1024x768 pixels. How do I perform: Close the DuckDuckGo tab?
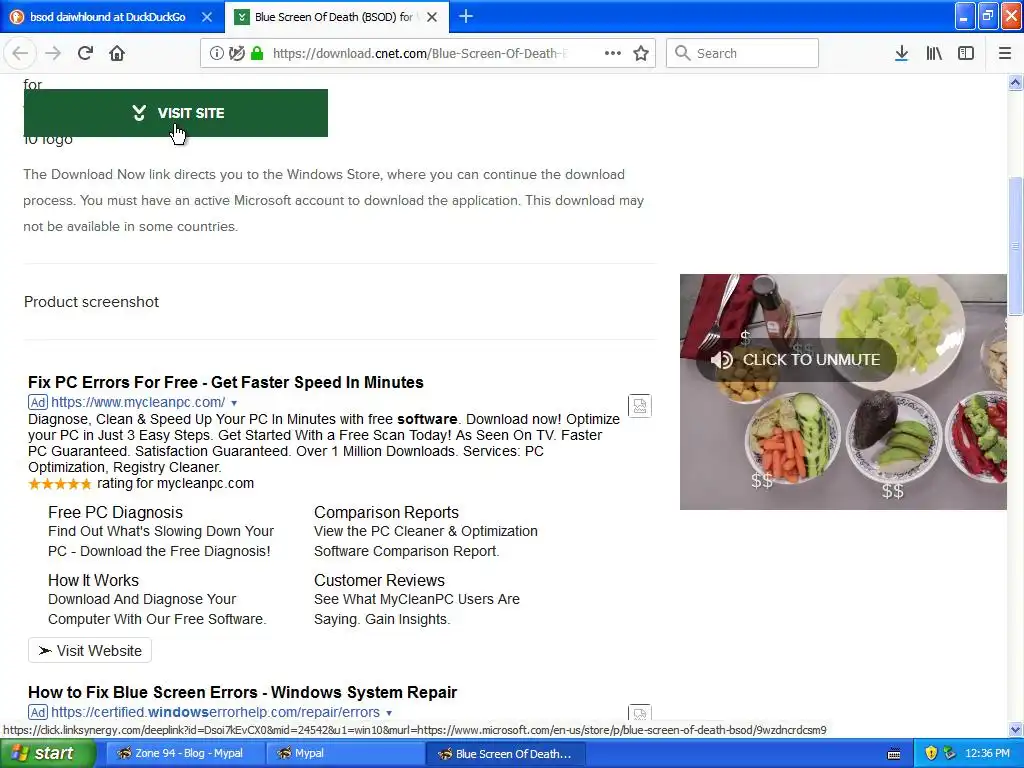click(x=207, y=17)
